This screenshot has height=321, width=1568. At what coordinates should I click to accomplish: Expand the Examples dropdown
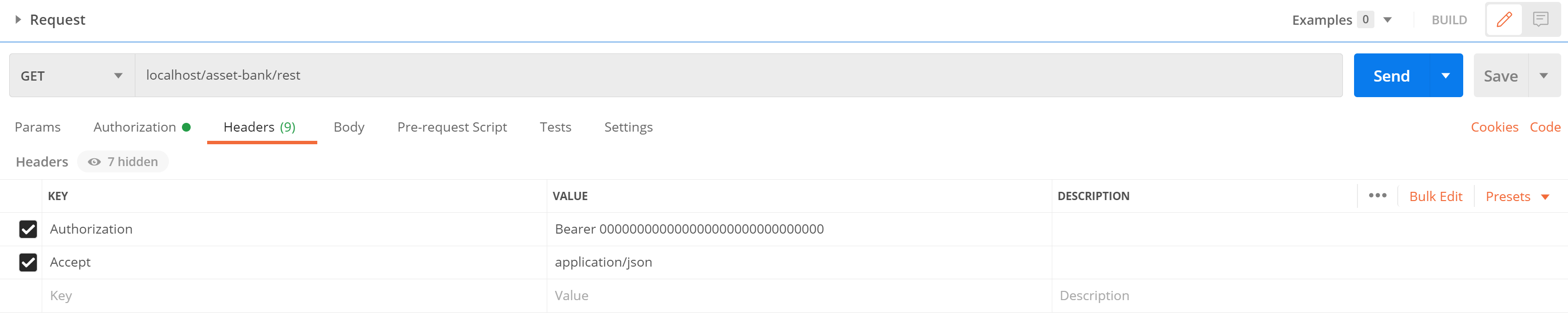(1388, 19)
